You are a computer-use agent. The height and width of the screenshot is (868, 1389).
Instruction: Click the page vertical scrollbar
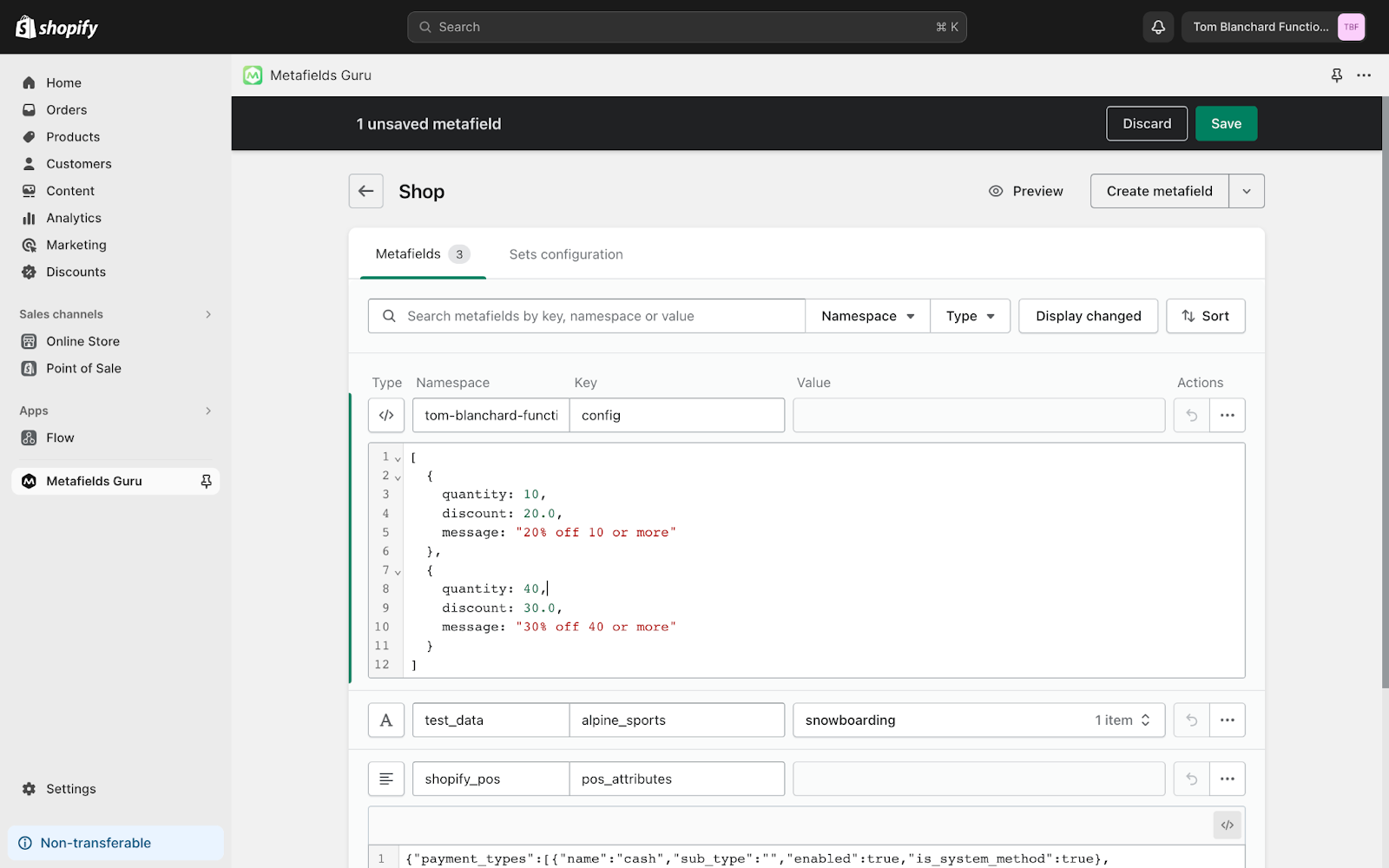(1386, 391)
